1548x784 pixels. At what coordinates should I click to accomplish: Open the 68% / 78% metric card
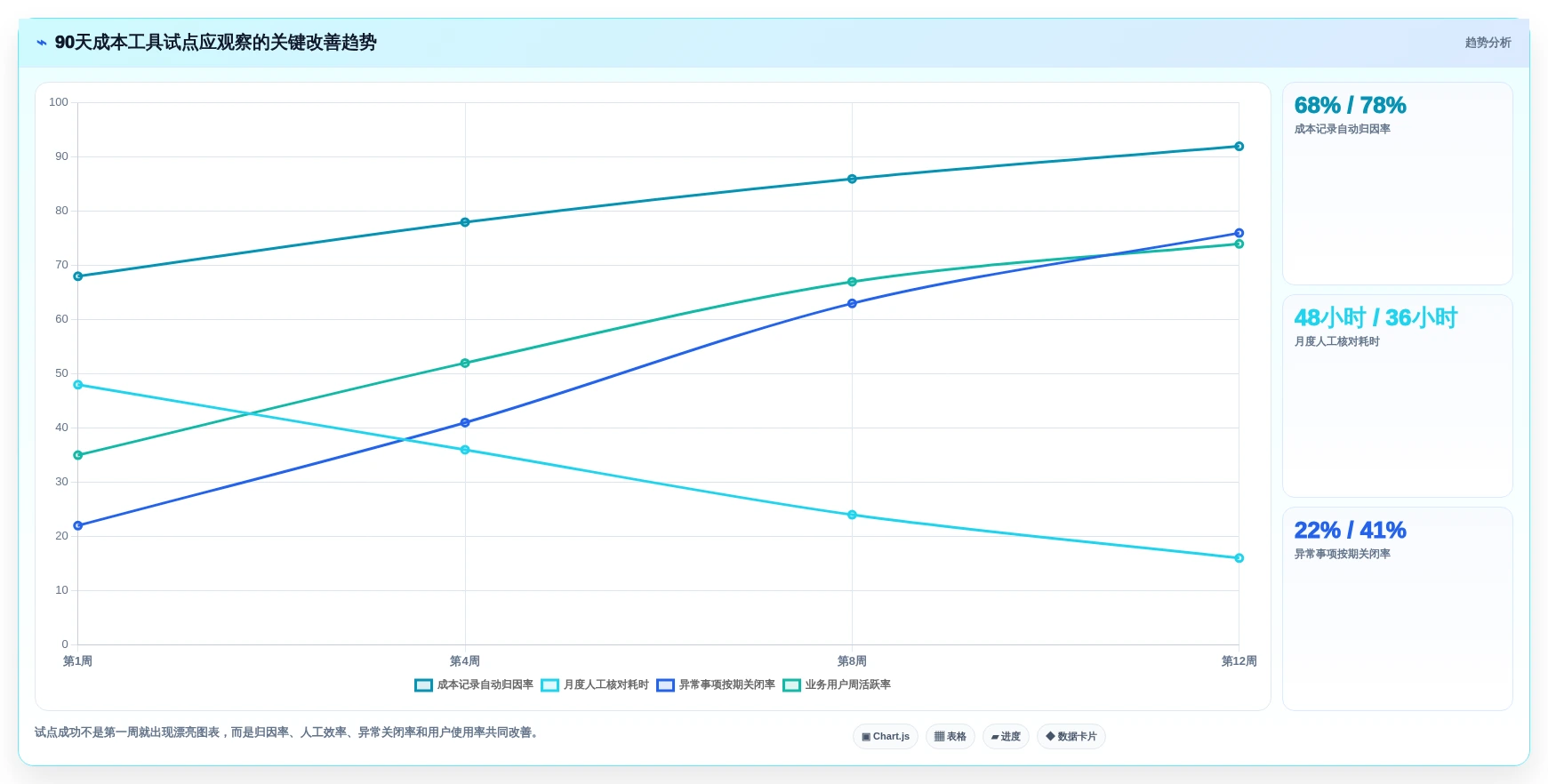tap(1398, 184)
